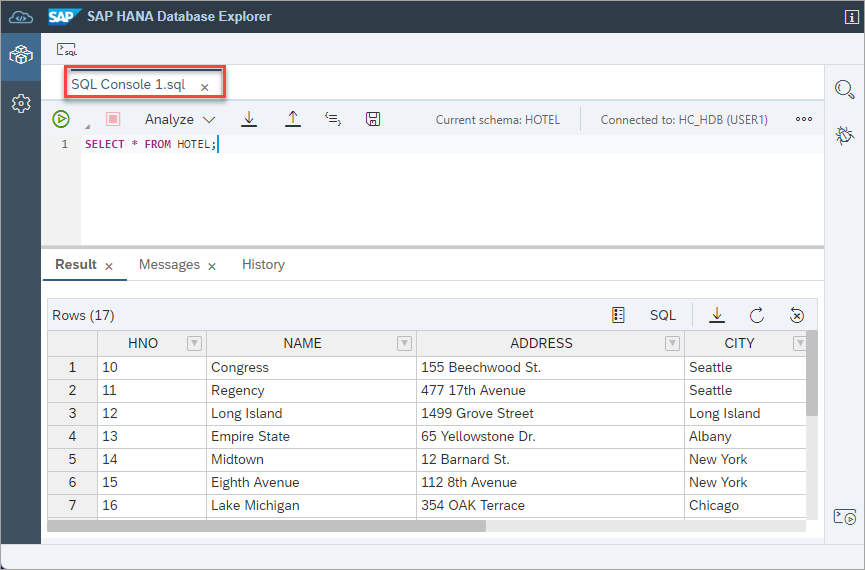
Task: Refresh the query results
Action: [x=757, y=315]
